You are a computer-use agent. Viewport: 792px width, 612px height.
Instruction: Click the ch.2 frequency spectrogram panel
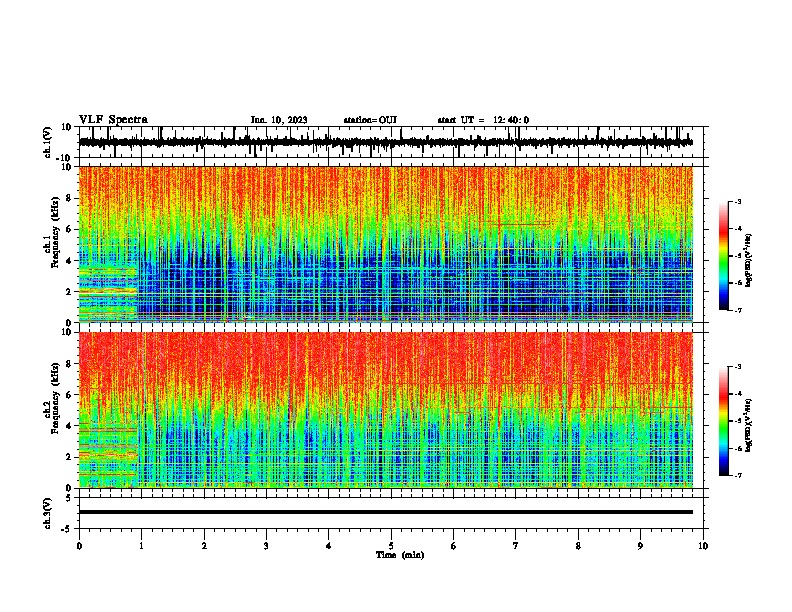coord(385,410)
